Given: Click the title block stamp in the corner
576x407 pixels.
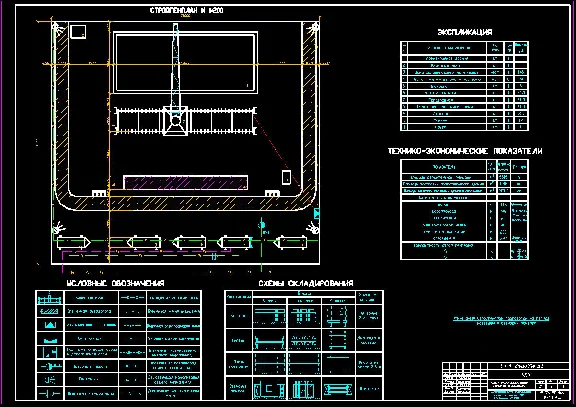Looking at the screenshot, I should pyautogui.click(x=505, y=381).
